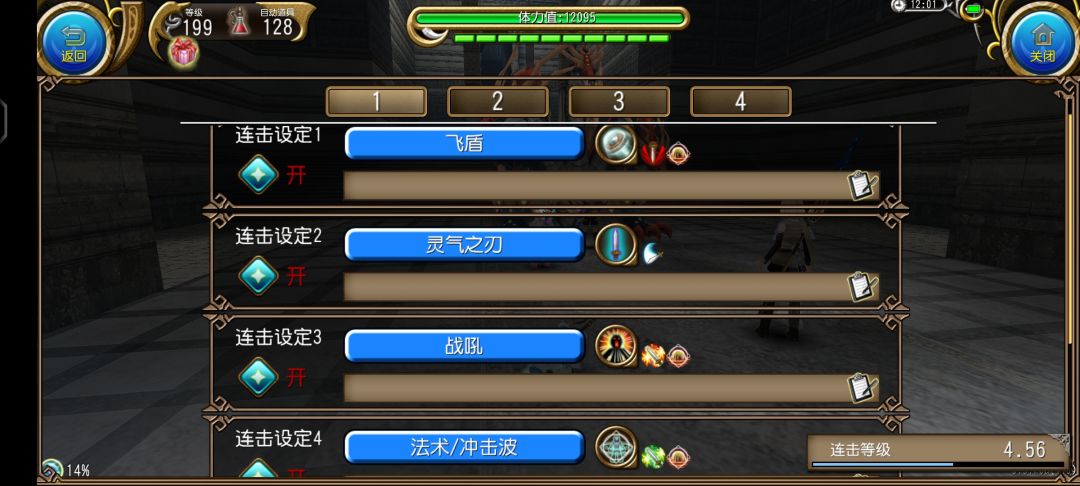Toggle 连击设定3 on/off diamond switch
Image resolution: width=1080 pixels, height=486 pixels.
tap(258, 377)
